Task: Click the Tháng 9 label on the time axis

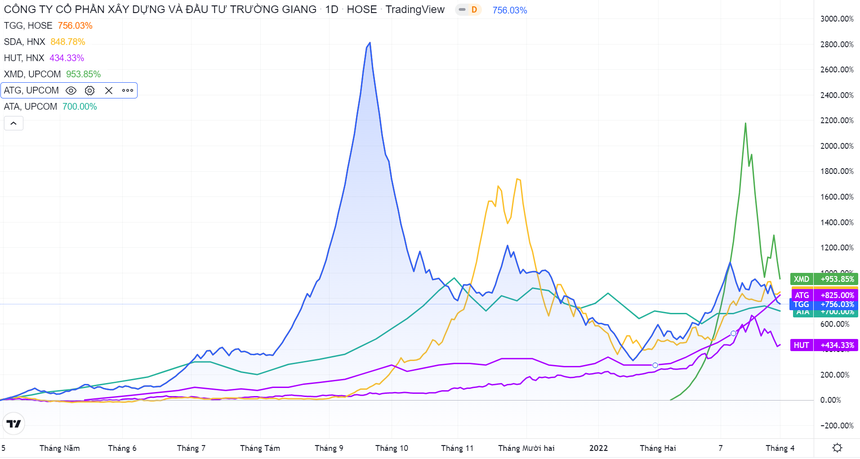Action: pyautogui.click(x=327, y=449)
